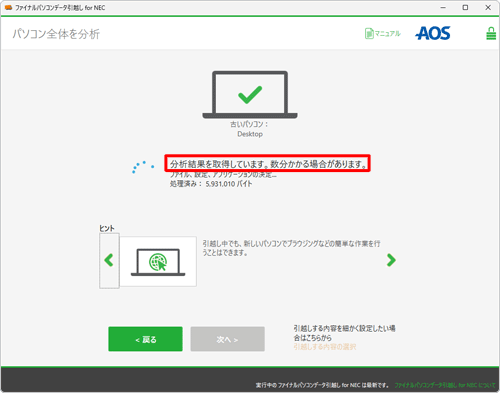Image resolution: width=500 pixels, height=393 pixels.
Task: Click the ファイル、設定、アプリケーションの決定 text
Action: click(223, 175)
